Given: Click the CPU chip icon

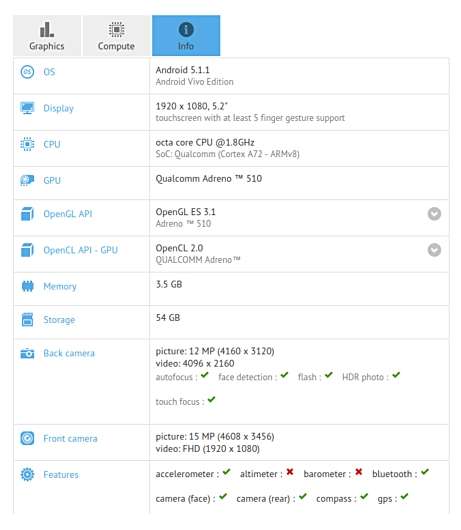Looking at the screenshot, I should [27, 144].
